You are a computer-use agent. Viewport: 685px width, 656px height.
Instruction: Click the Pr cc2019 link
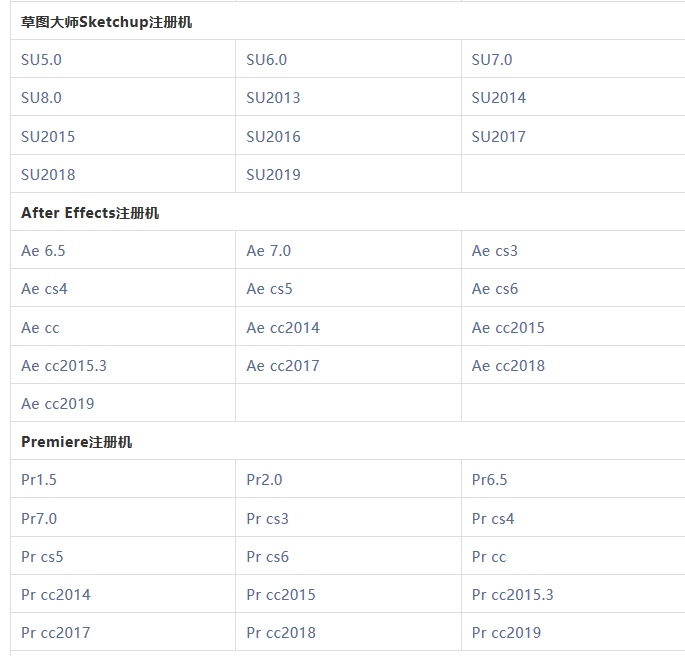click(506, 633)
